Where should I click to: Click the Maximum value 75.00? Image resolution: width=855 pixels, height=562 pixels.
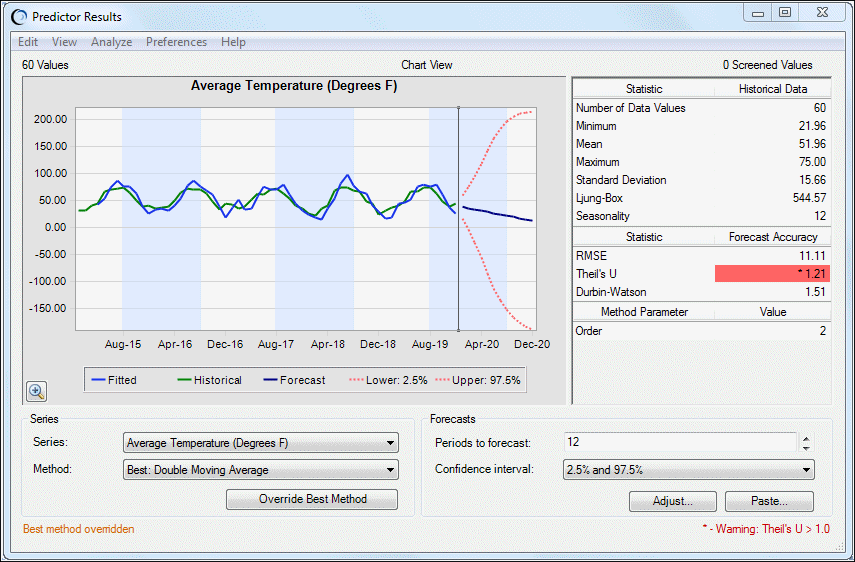813,162
